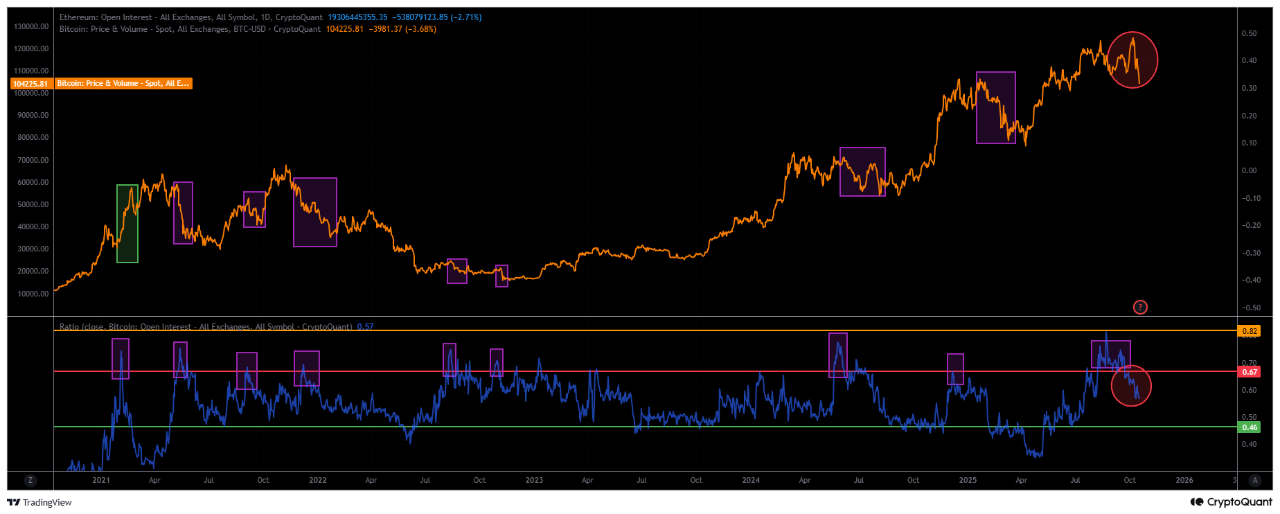The width and height of the screenshot is (1280, 514).
Task: Click the orange 0.82 level label
Action: [x=1249, y=330]
